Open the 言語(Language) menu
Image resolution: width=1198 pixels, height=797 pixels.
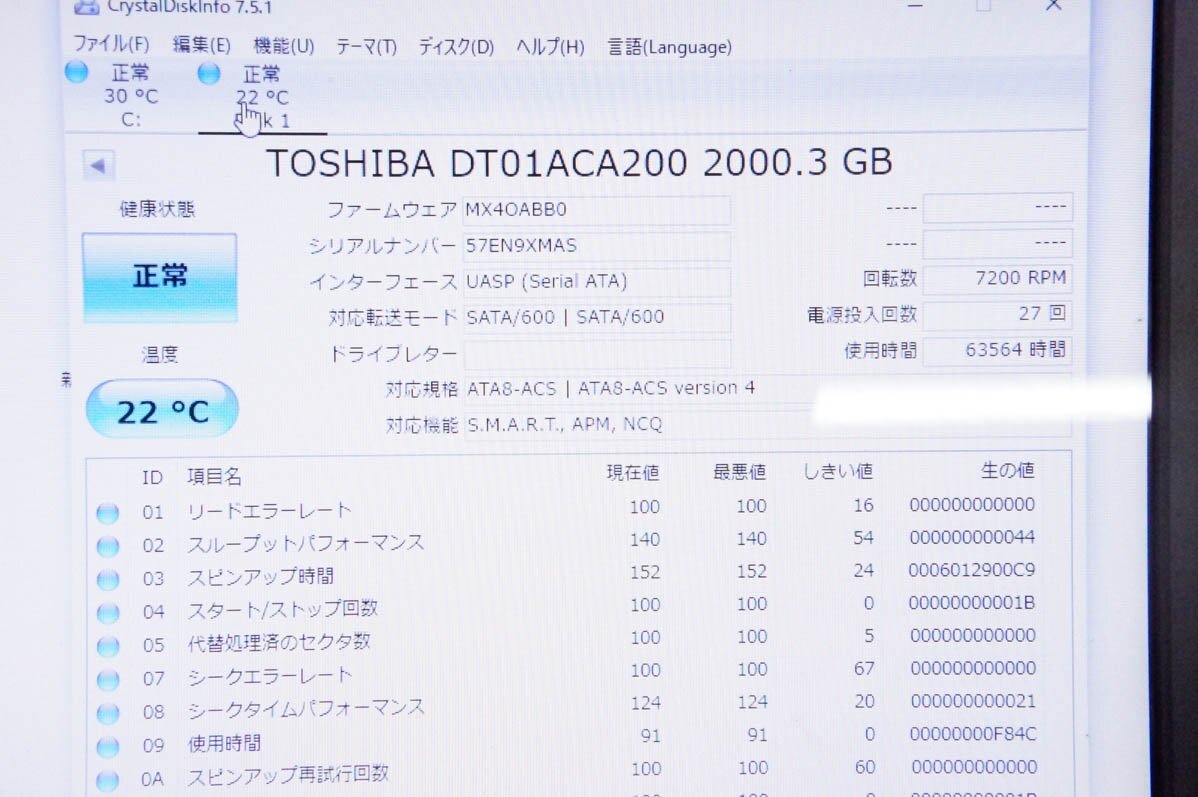pos(669,47)
